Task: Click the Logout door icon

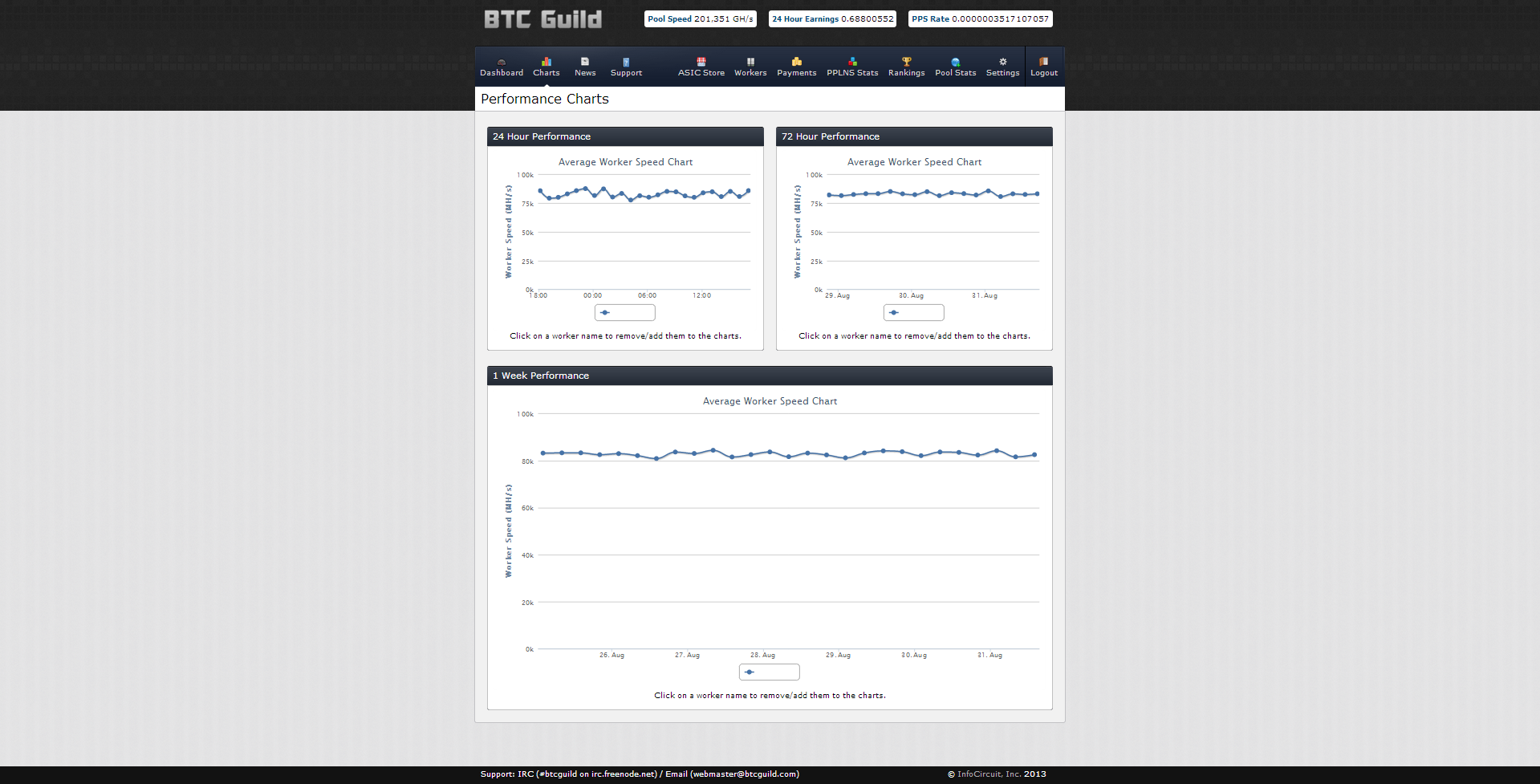Action: tap(1043, 62)
